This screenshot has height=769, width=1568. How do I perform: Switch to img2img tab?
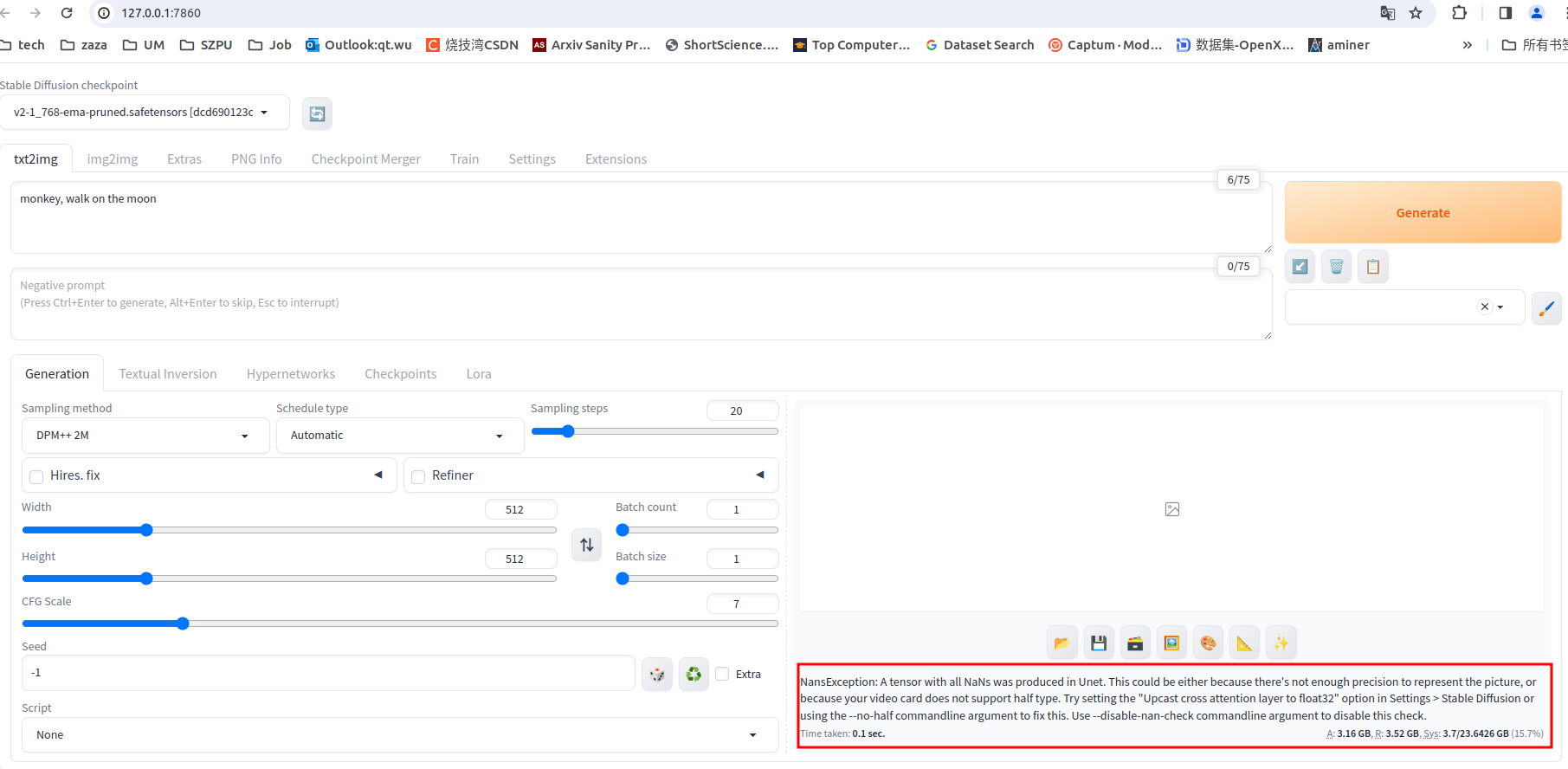tap(113, 159)
